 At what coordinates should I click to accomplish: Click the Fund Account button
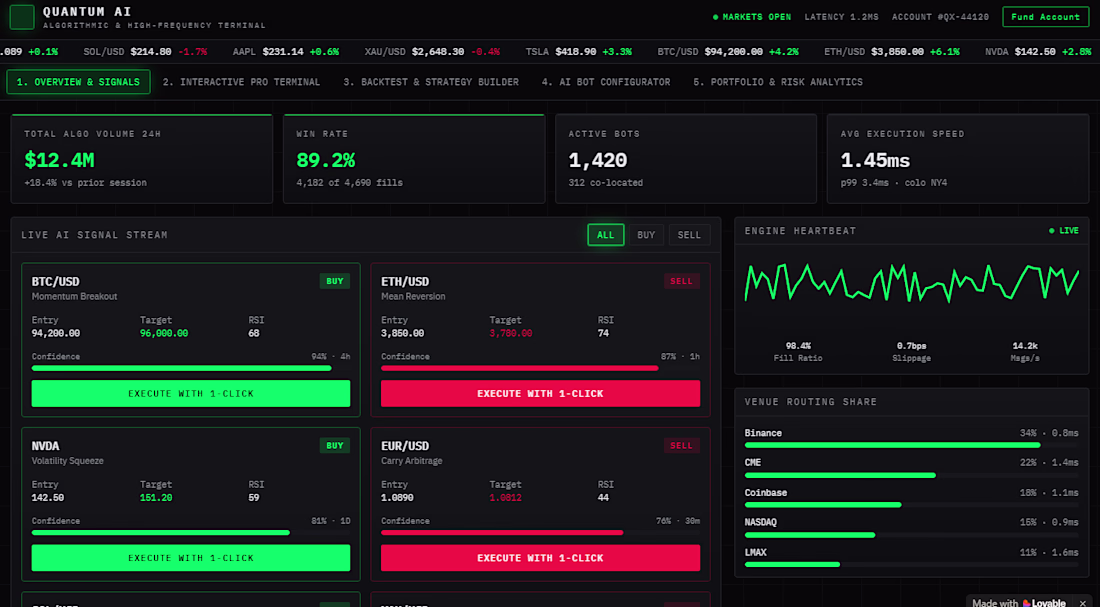pos(1045,17)
